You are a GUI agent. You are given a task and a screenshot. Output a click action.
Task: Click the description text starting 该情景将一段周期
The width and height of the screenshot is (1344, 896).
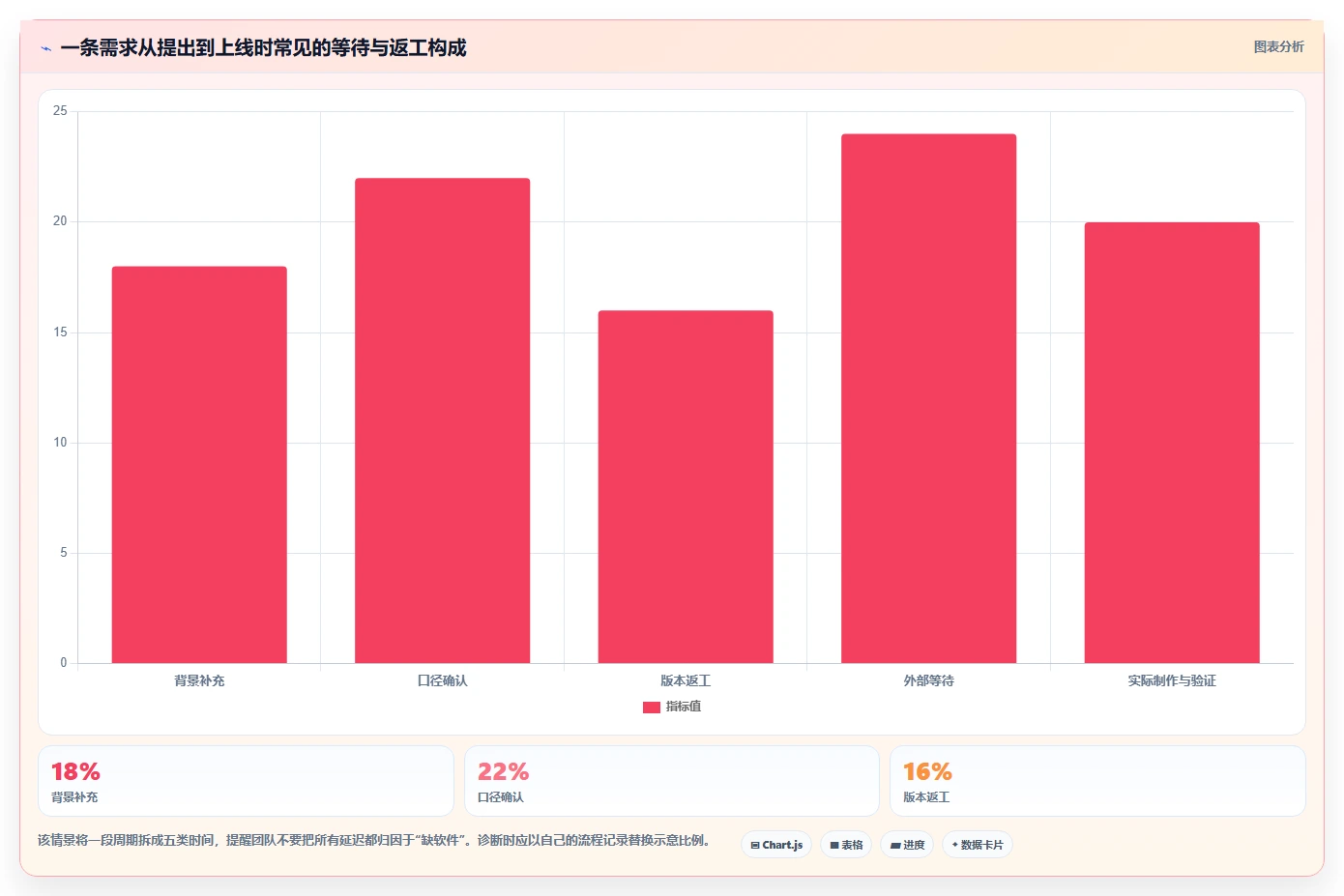coord(374,840)
